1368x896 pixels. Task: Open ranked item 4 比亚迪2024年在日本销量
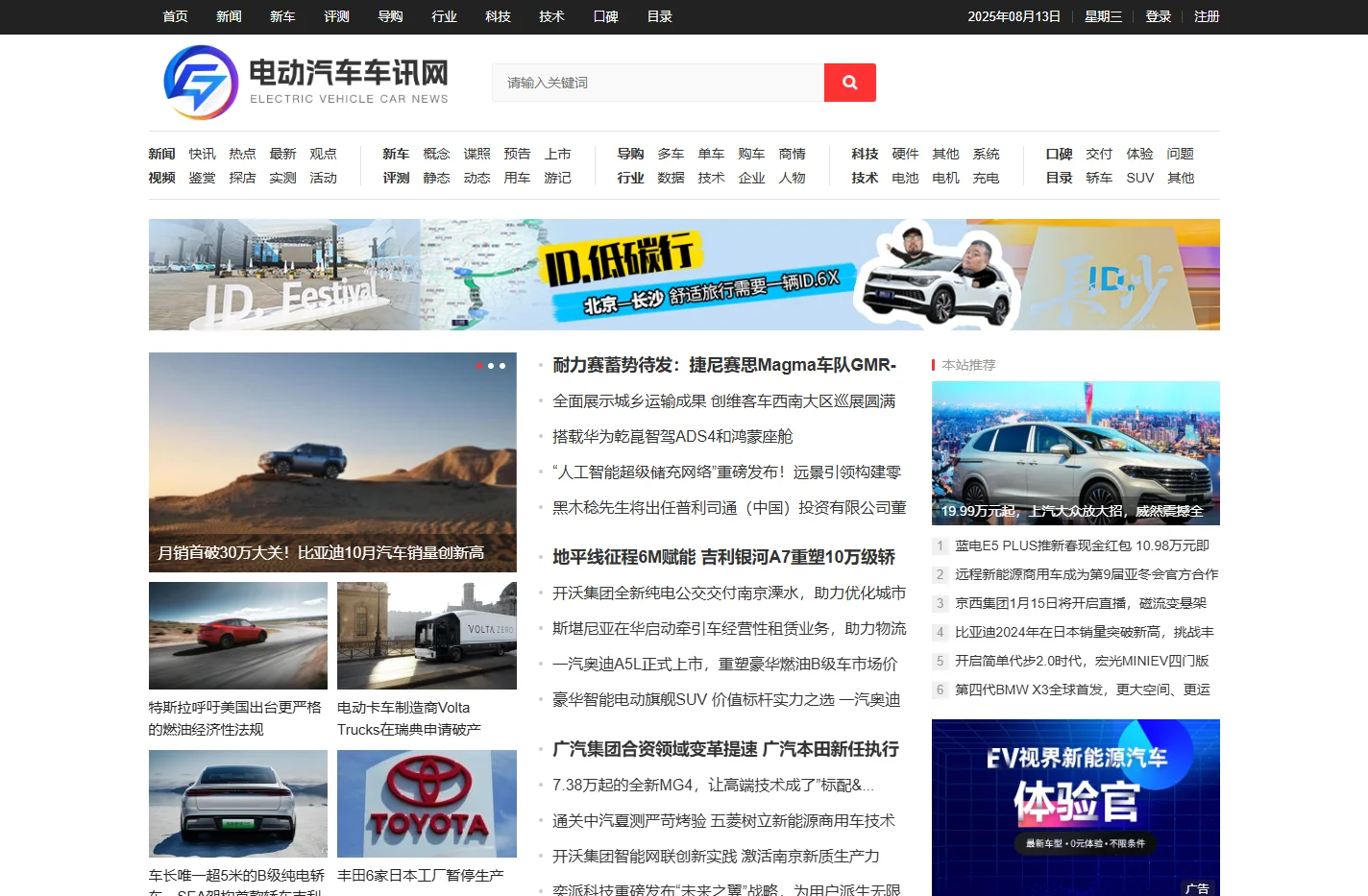click(1085, 632)
